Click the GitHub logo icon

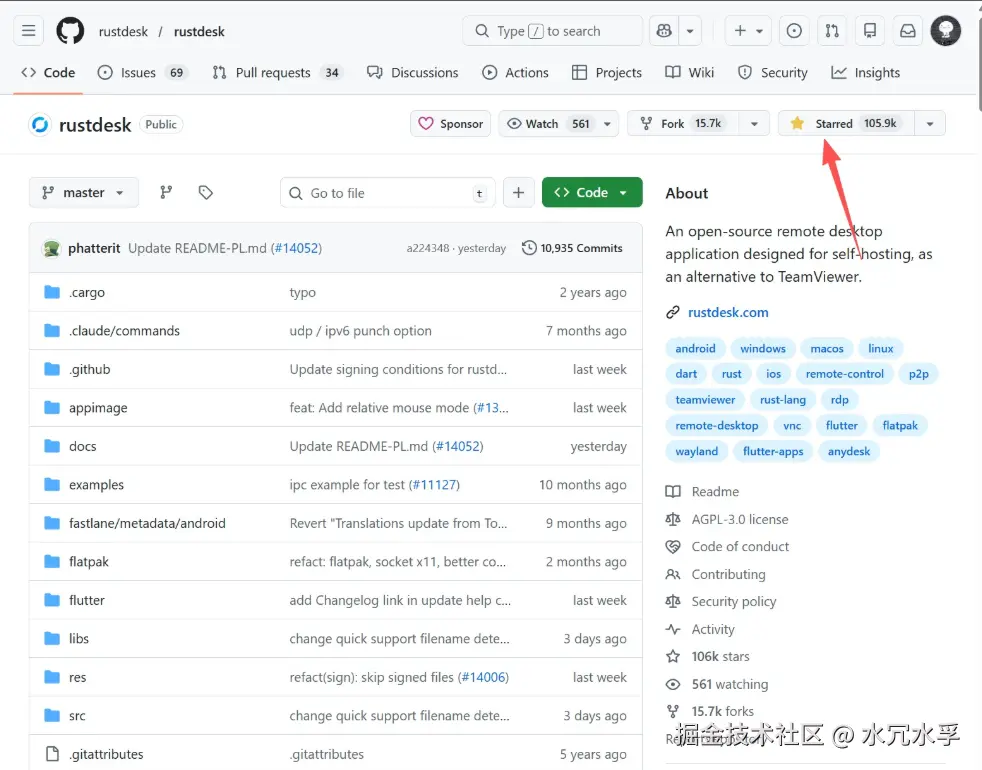pos(70,31)
